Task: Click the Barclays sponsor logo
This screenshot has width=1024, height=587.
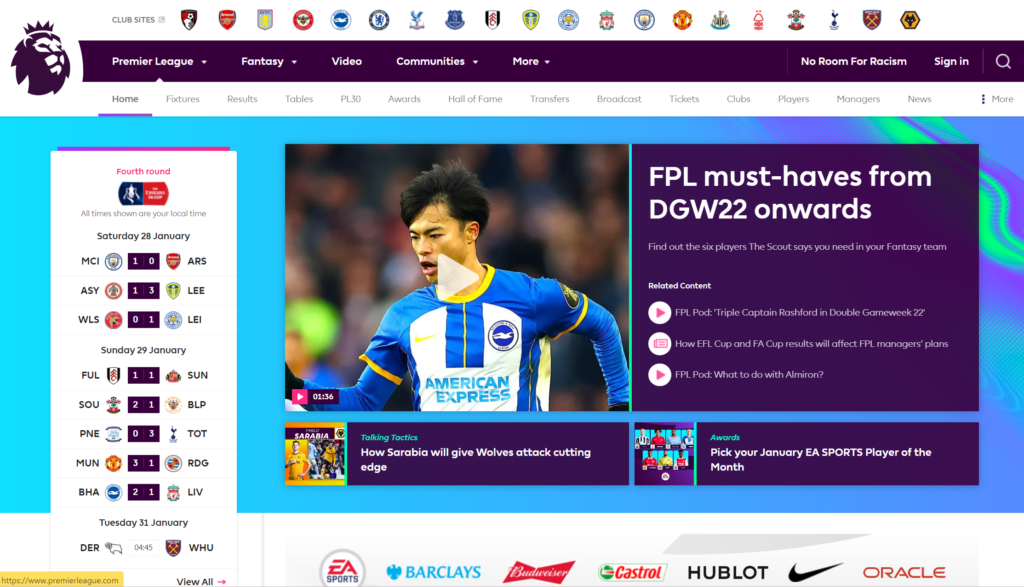Action: point(434,572)
